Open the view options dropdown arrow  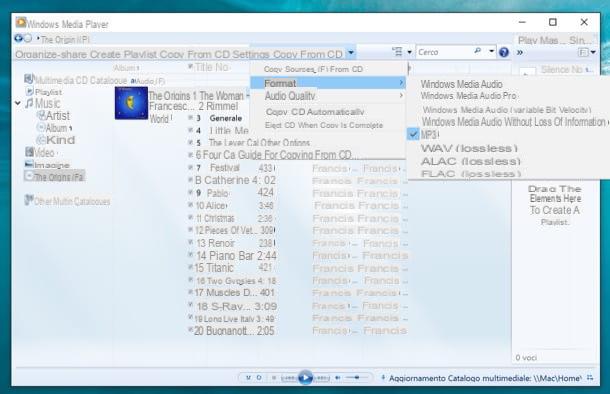(x=409, y=52)
